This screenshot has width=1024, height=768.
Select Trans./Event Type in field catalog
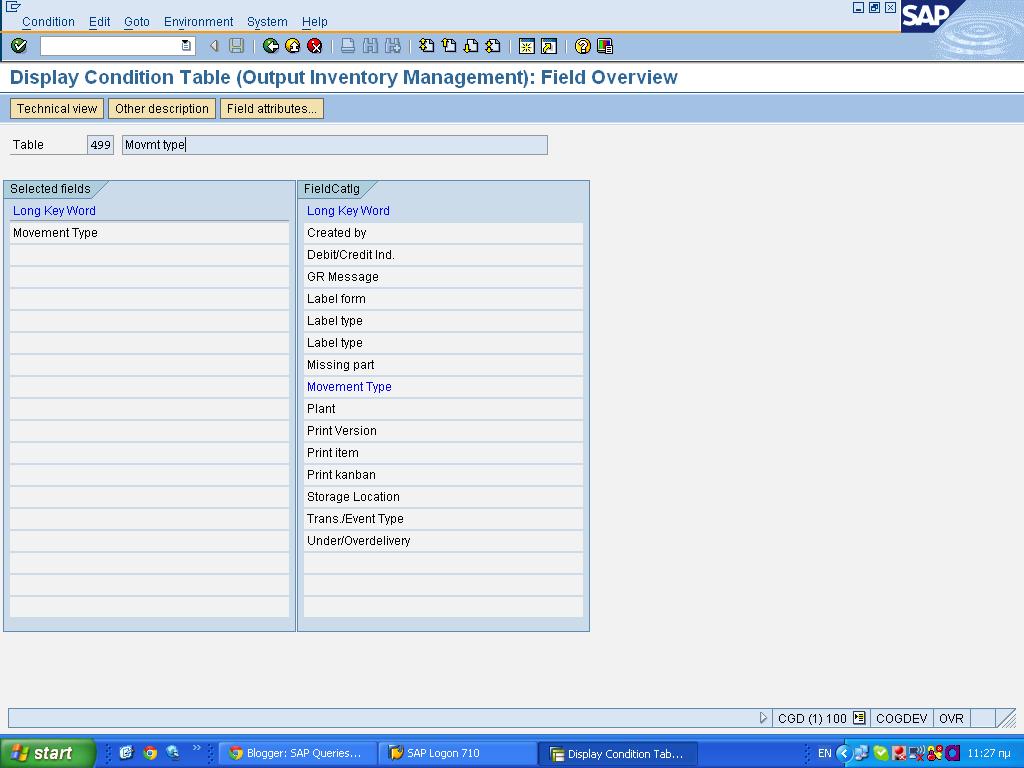pos(443,519)
